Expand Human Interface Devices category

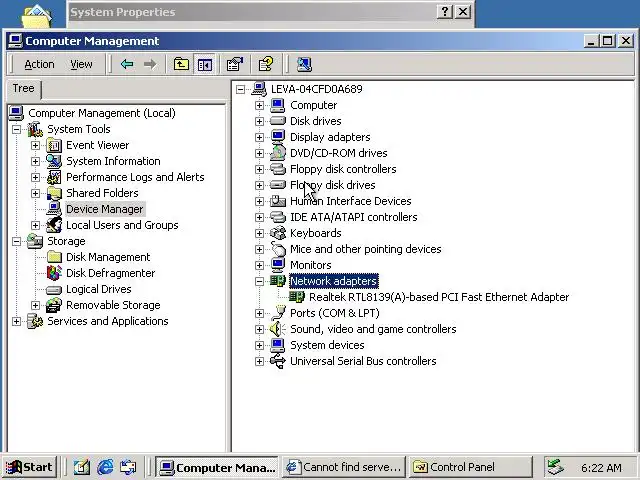(x=259, y=201)
